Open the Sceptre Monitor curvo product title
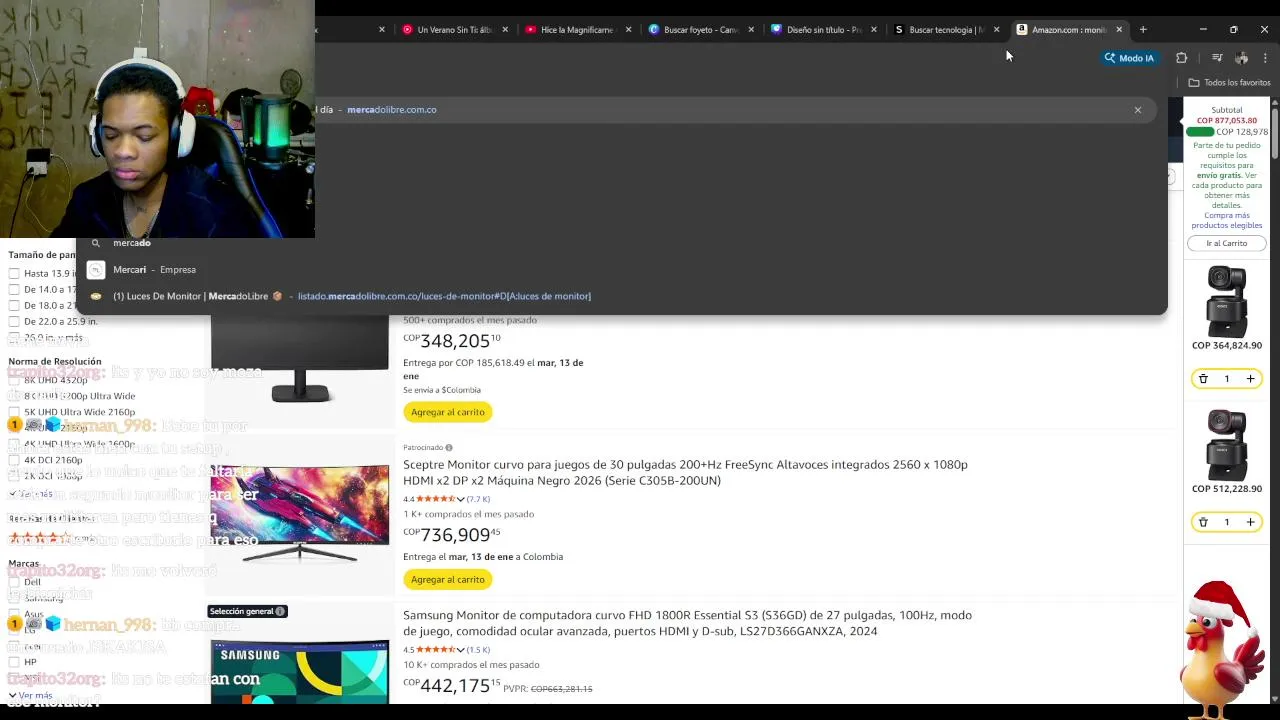The height and width of the screenshot is (720, 1280). point(685,473)
